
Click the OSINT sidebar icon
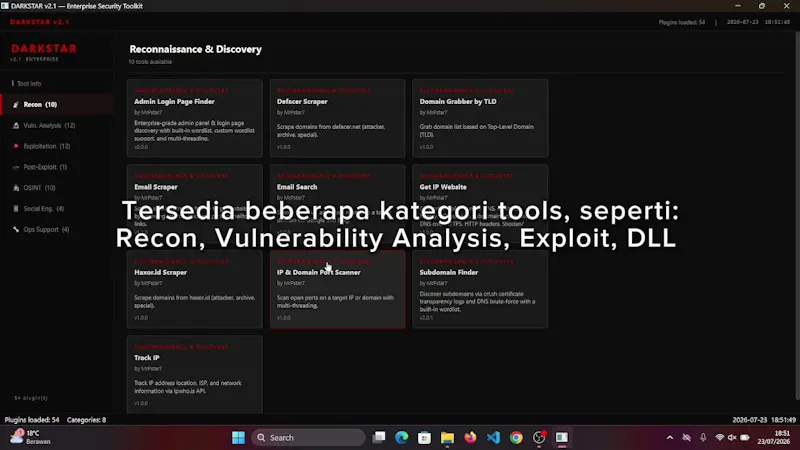point(16,188)
